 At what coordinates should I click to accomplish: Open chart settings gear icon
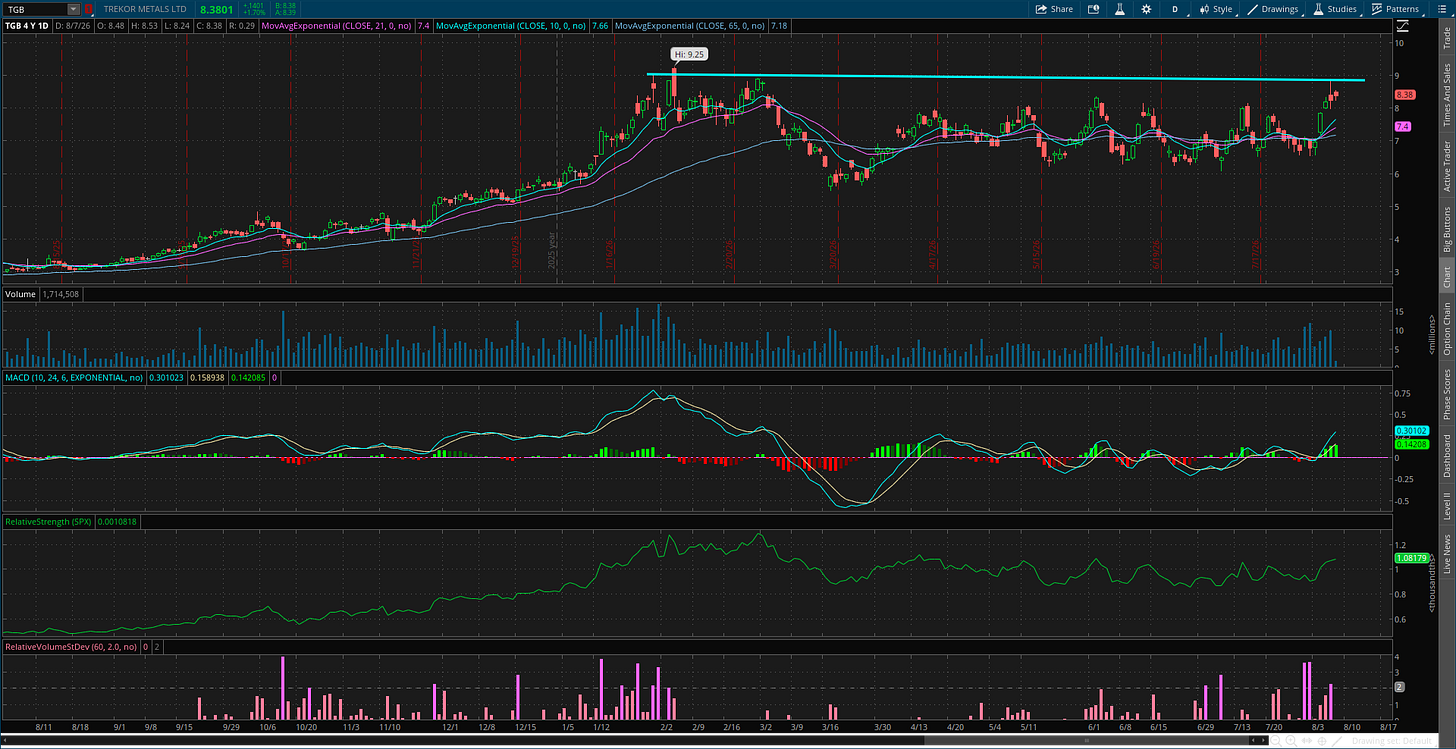click(x=1146, y=9)
